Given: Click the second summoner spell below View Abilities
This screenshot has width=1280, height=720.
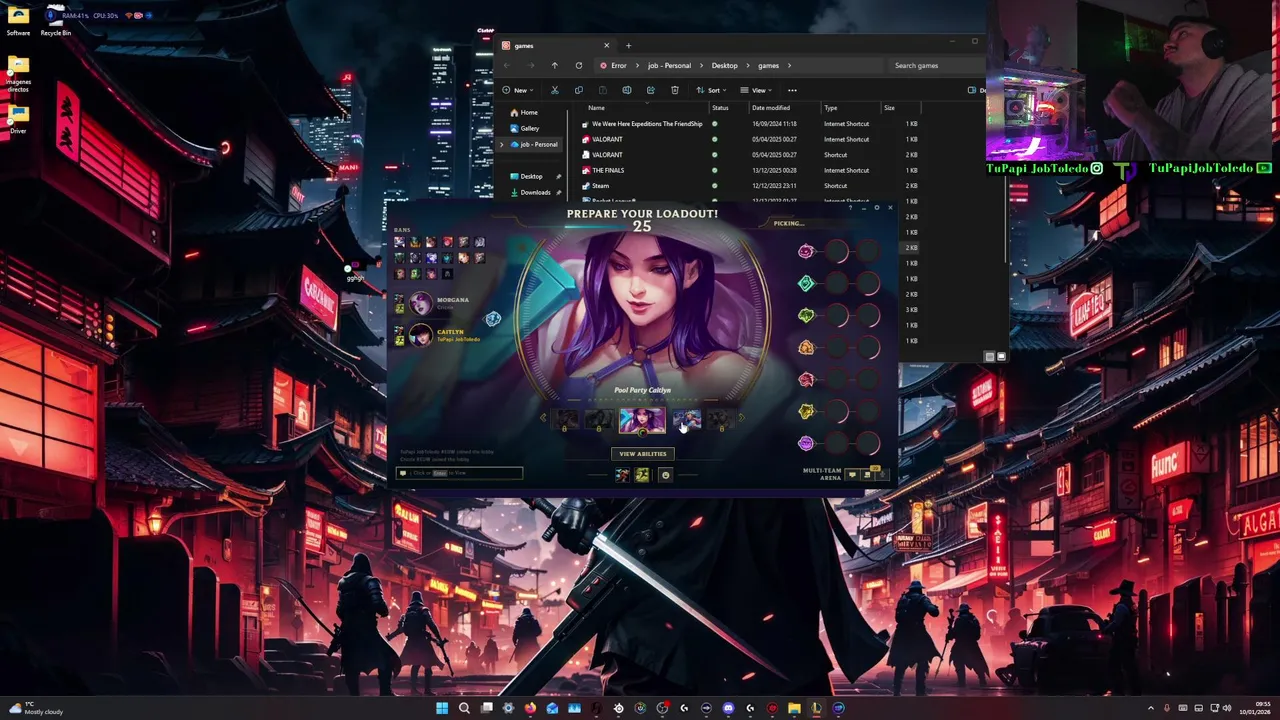Looking at the screenshot, I should 642,475.
